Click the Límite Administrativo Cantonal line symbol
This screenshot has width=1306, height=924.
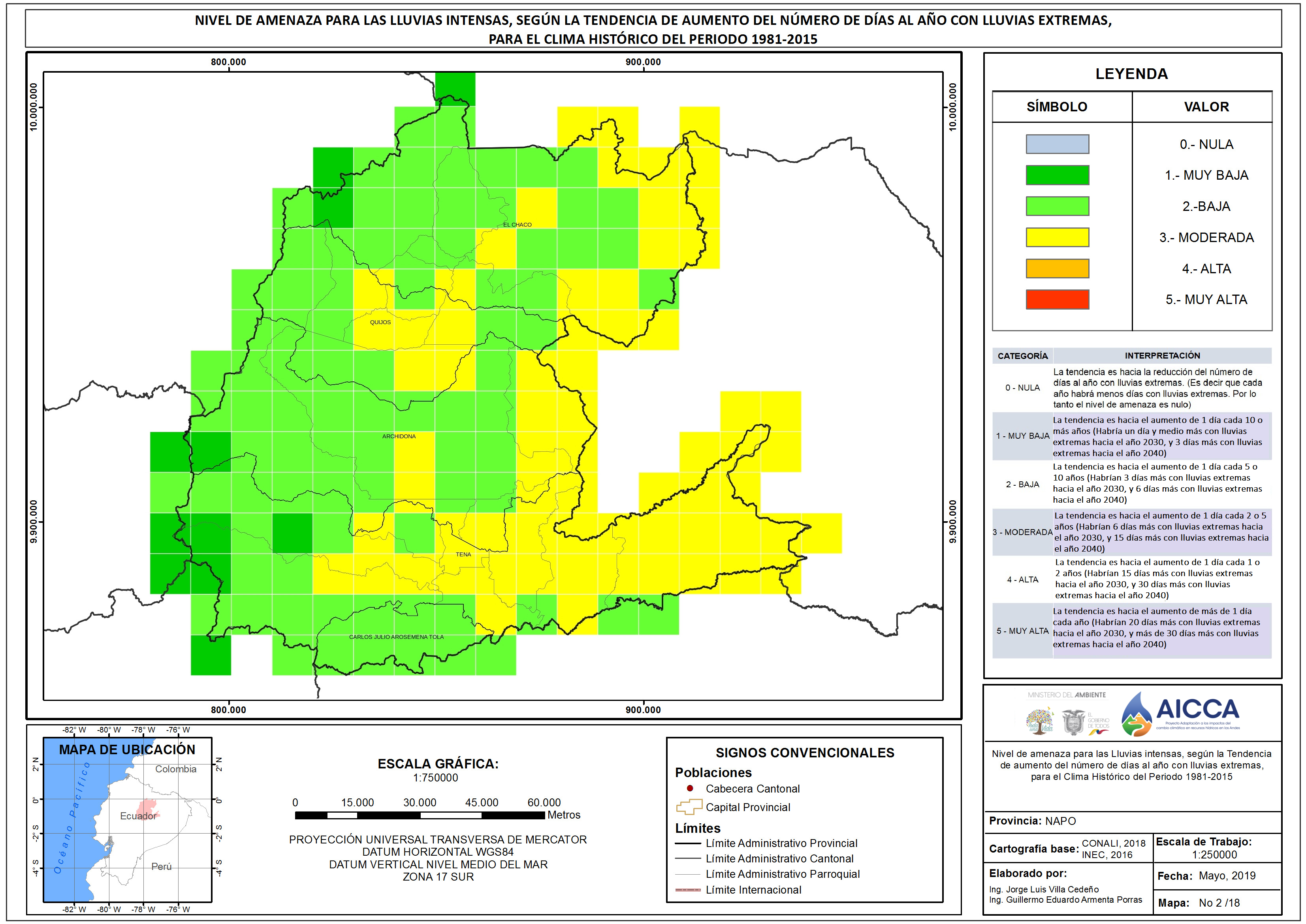click(687, 858)
